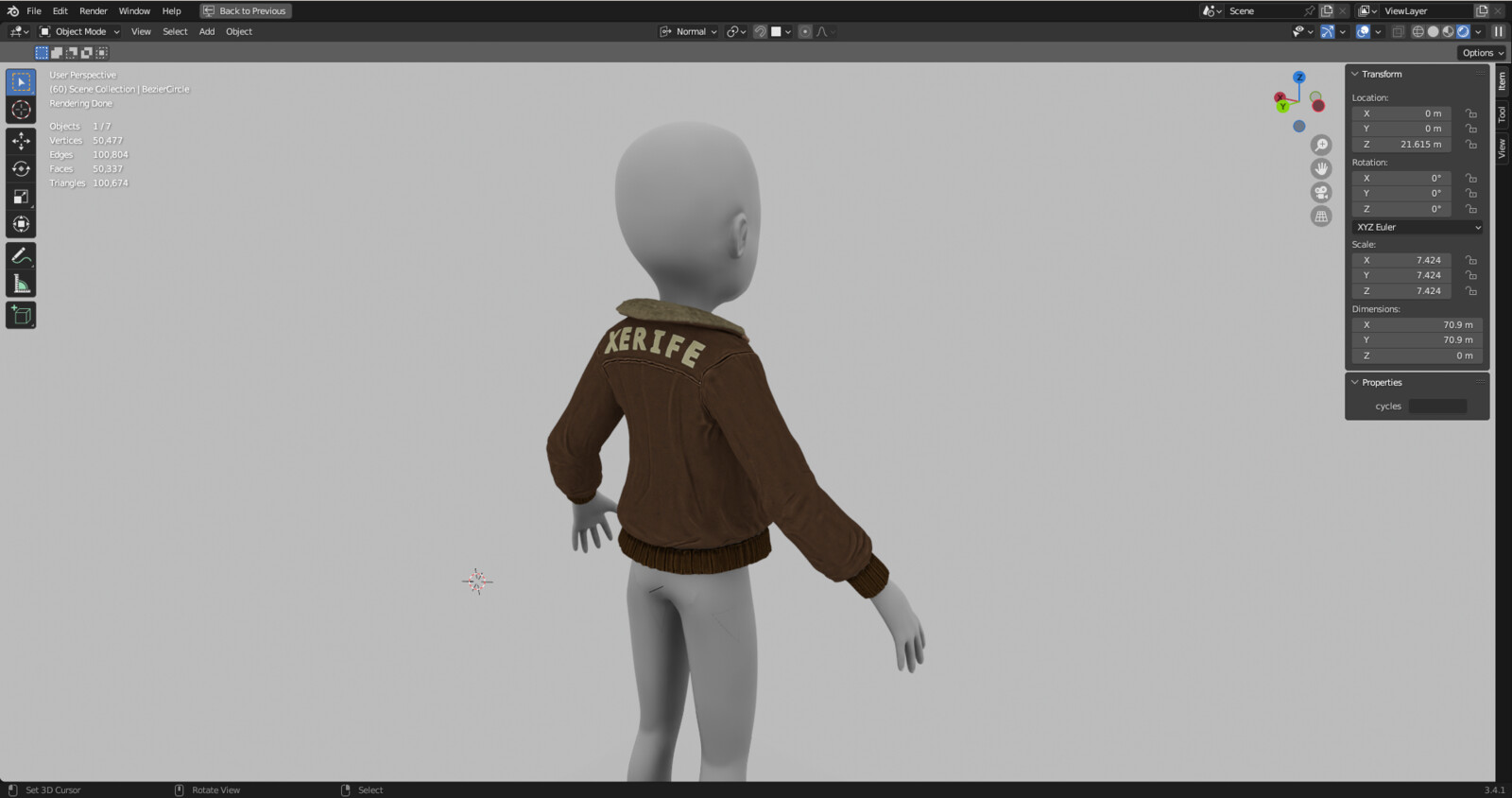Click the zoom magnifier viewport icon
Image resolution: width=1512 pixels, height=798 pixels.
pyautogui.click(x=1321, y=145)
